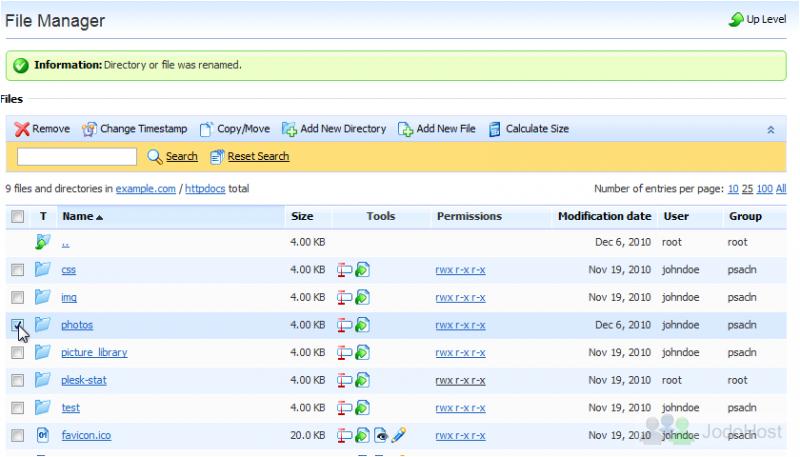Sort by Modification date column header

coord(604,216)
